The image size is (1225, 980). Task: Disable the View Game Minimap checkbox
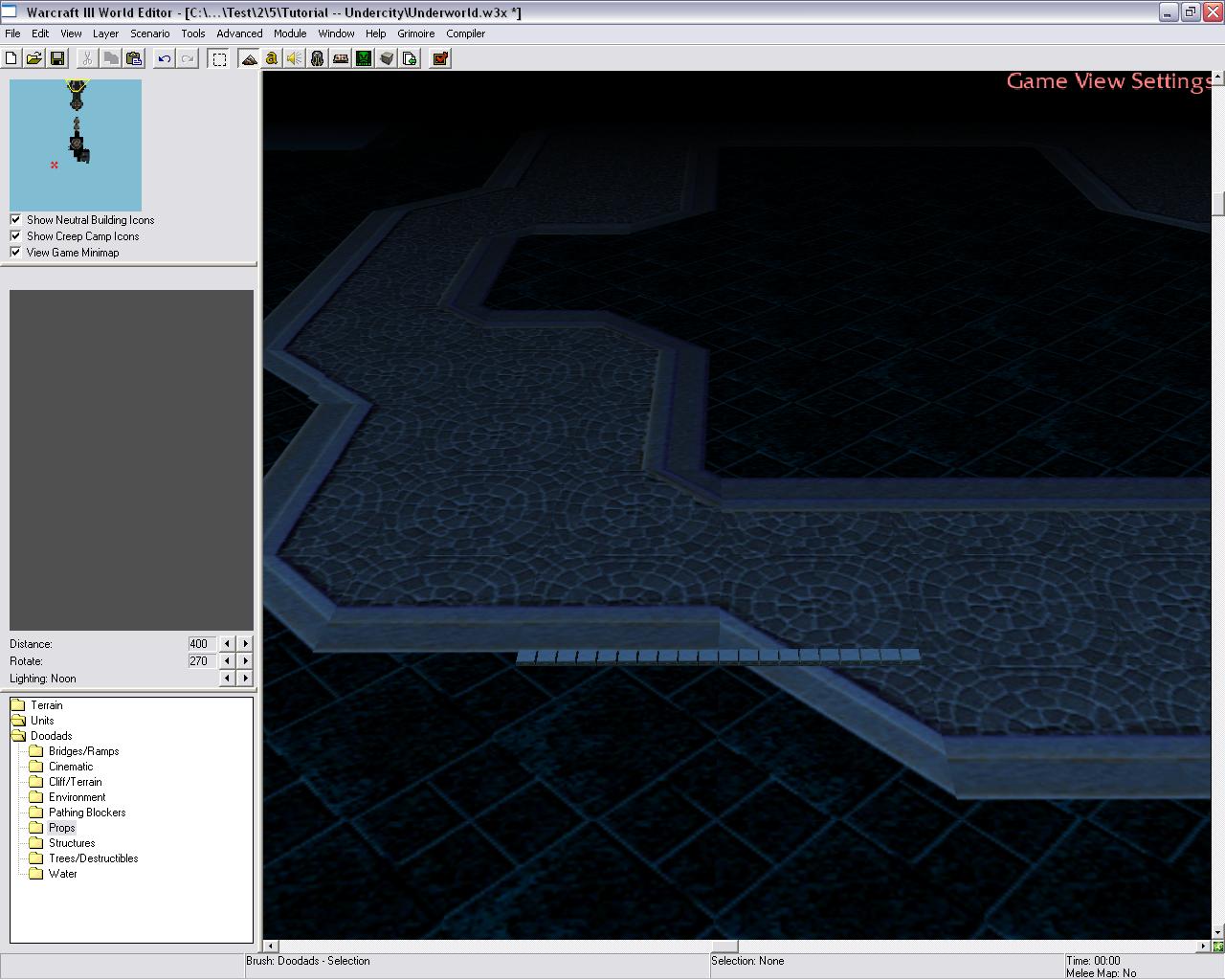point(15,252)
